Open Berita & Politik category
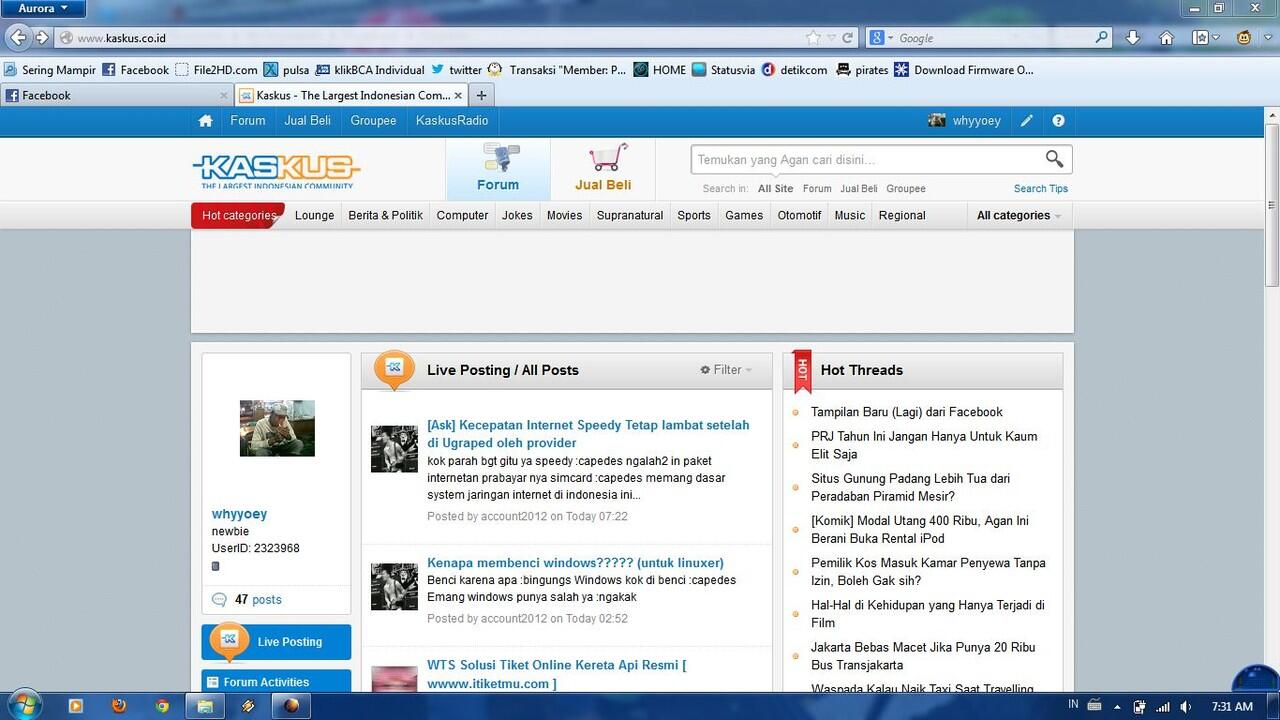Viewport: 1280px width, 720px height. pos(385,216)
